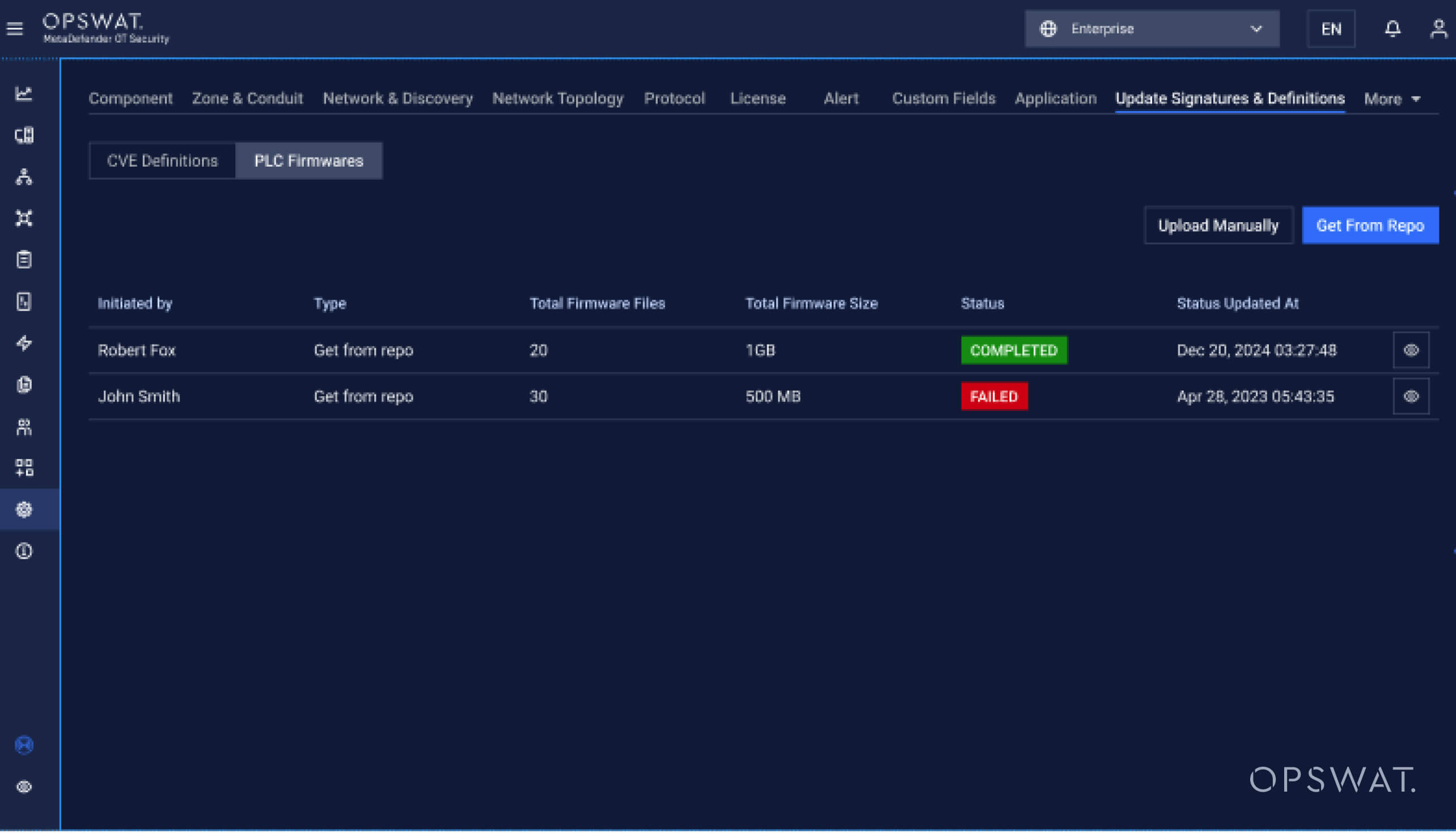Click the network hierarchy sidebar icon
This screenshot has height=833, width=1456.
pyautogui.click(x=24, y=177)
